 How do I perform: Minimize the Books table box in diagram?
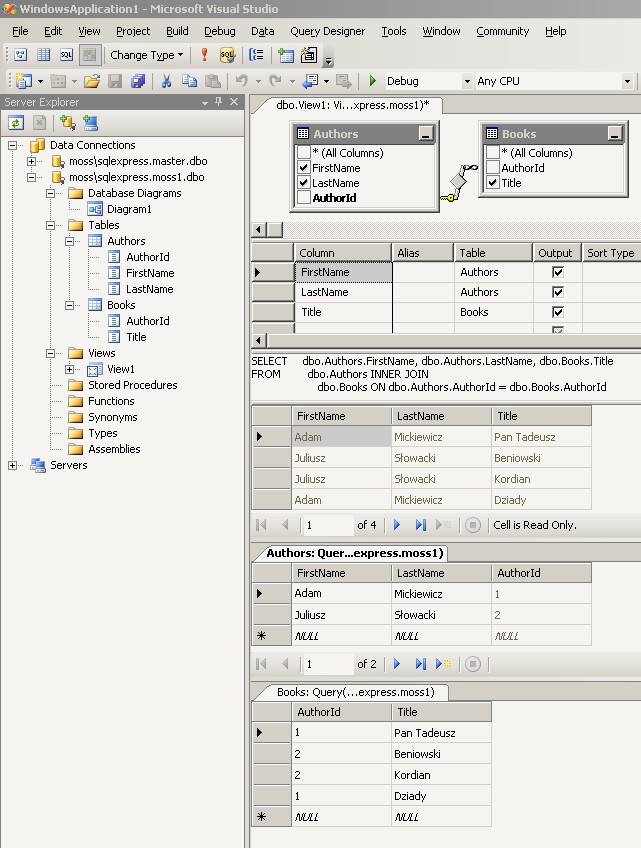[x=614, y=134]
